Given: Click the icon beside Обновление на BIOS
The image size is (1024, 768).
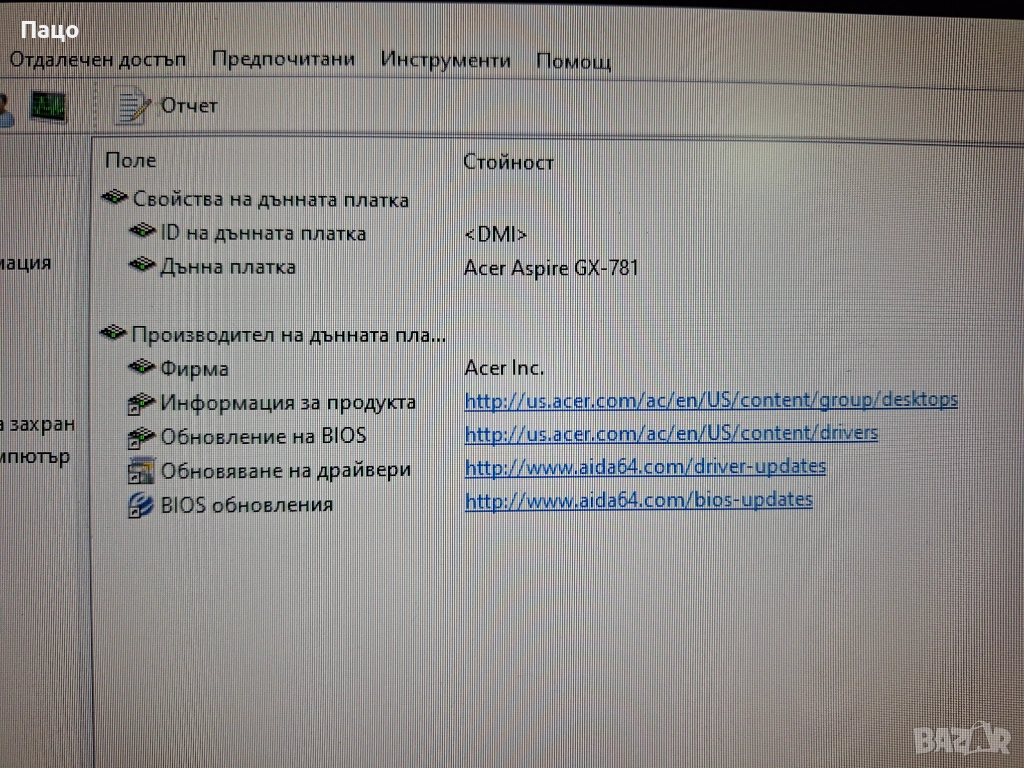Looking at the screenshot, I should (x=141, y=436).
